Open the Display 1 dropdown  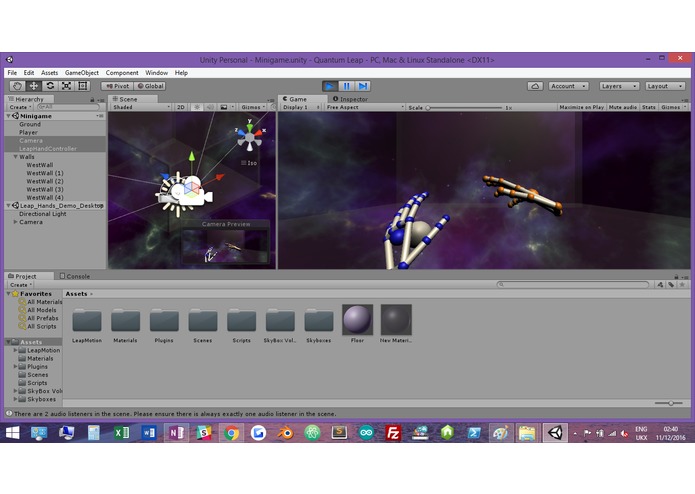301,107
